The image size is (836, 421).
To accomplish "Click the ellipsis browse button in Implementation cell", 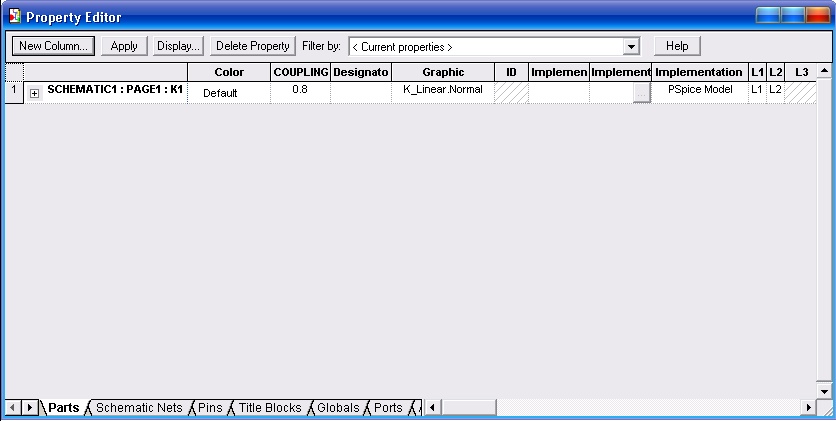I will [642, 93].
